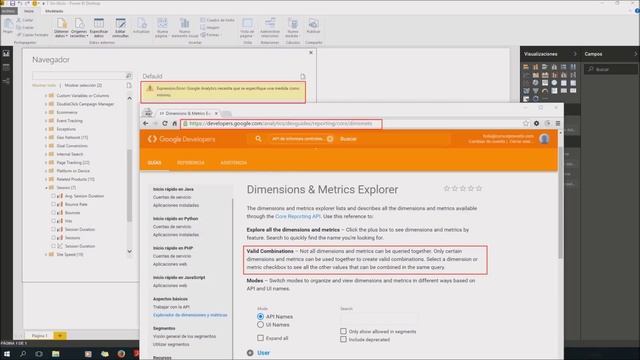Click the Pegar ribbon icon
The image size is (640, 360).
pyautogui.click(x=8, y=26)
